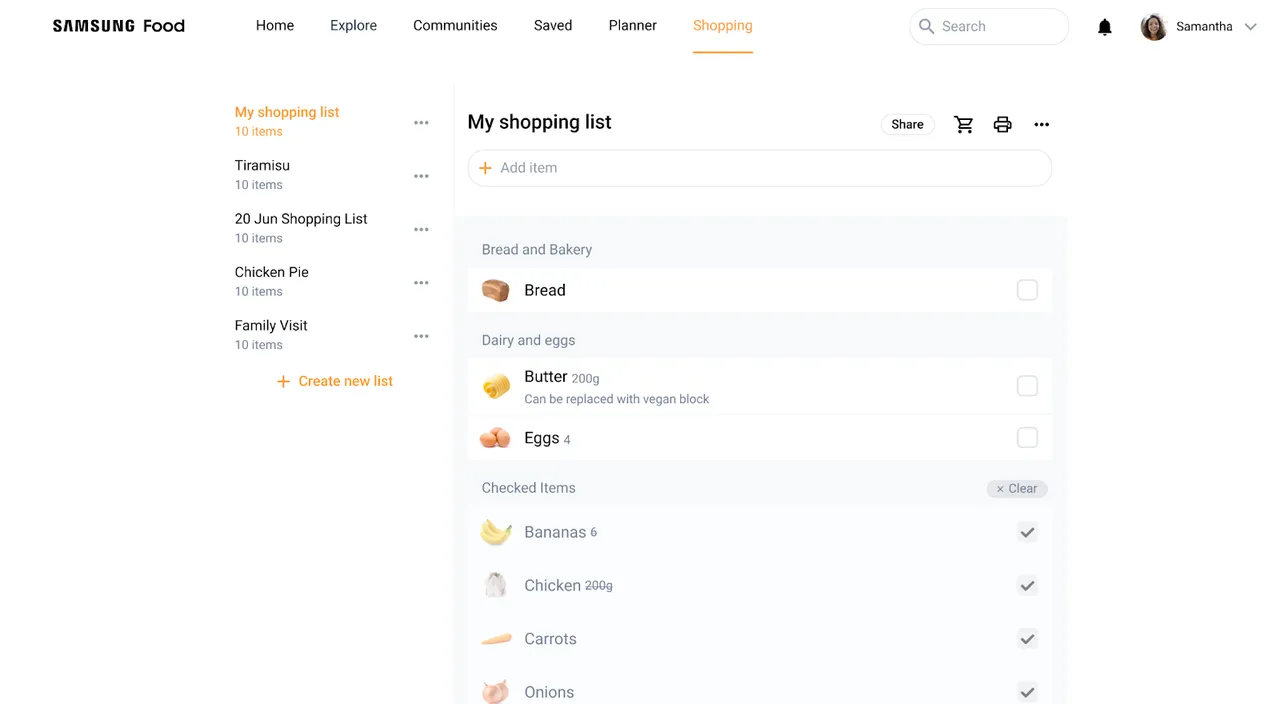This screenshot has height=704, width=1280.
Task: Print the shopping list via printer icon
Action: (x=1002, y=124)
